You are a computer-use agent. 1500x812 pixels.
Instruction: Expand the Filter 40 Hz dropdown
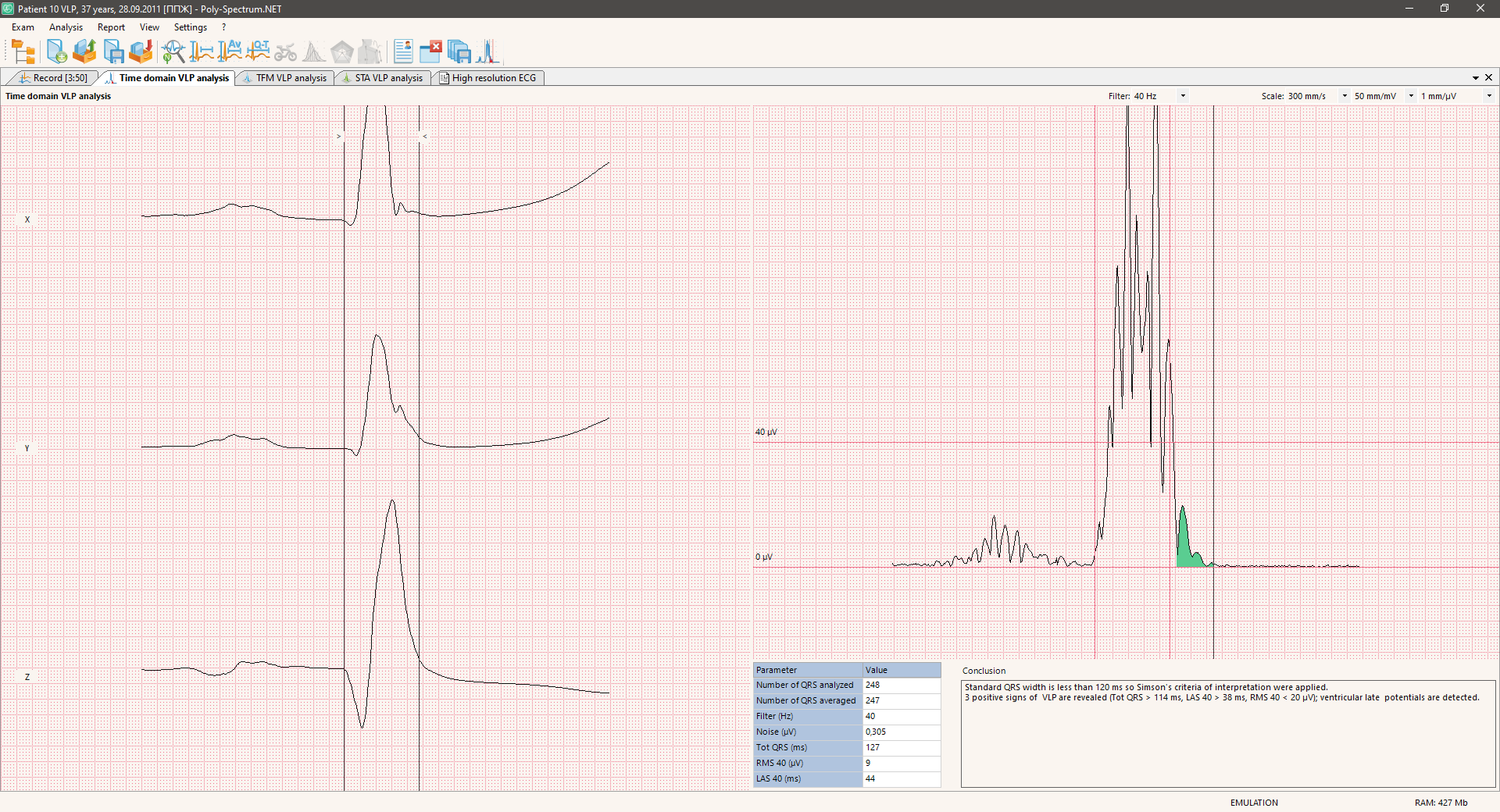coord(1183,96)
